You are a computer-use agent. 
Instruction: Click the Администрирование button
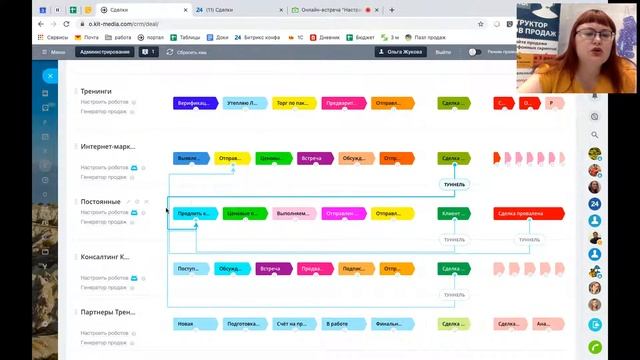tap(104, 52)
